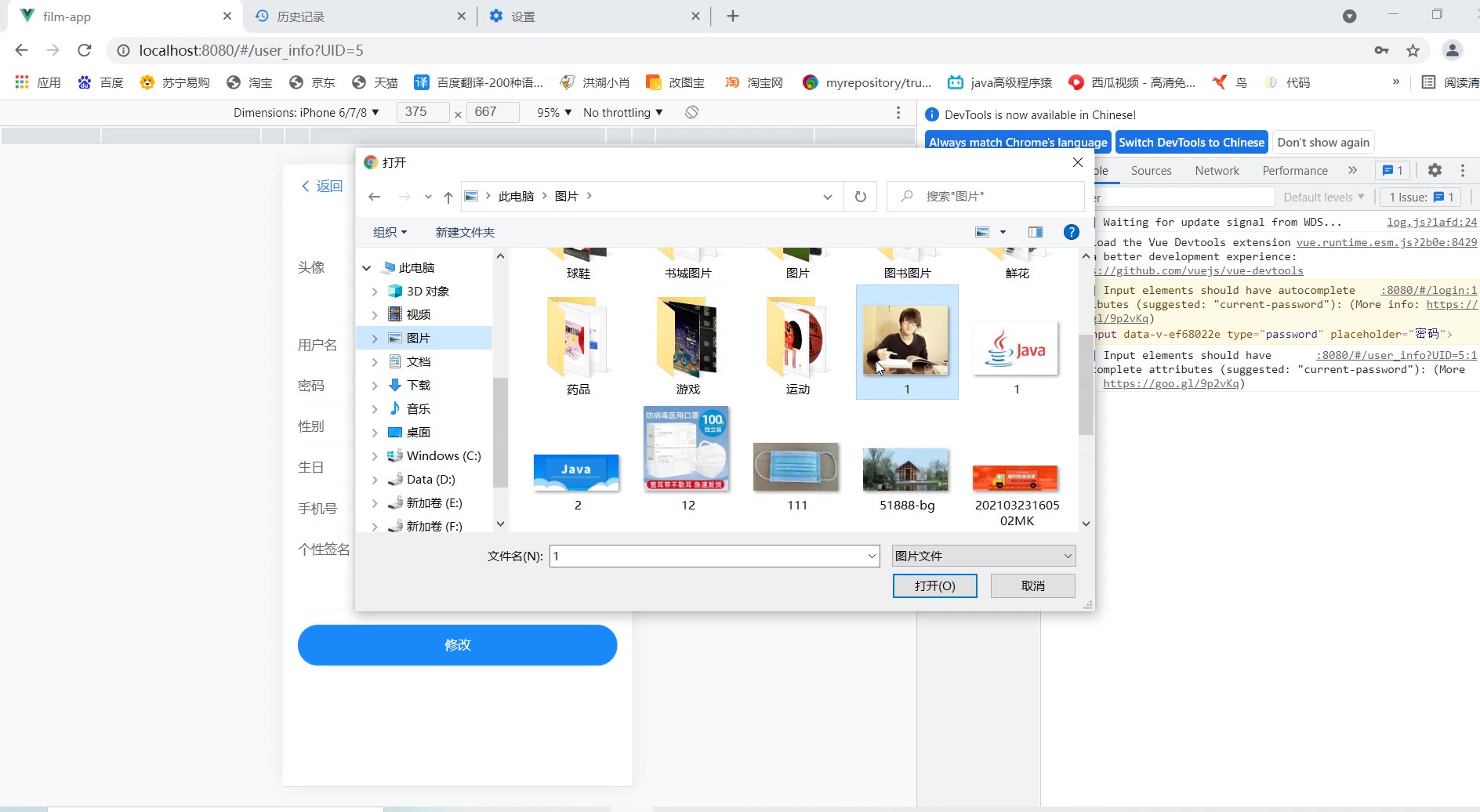This screenshot has height=812, width=1480.
Task: Open the file dialog help icon
Action: click(x=1072, y=232)
